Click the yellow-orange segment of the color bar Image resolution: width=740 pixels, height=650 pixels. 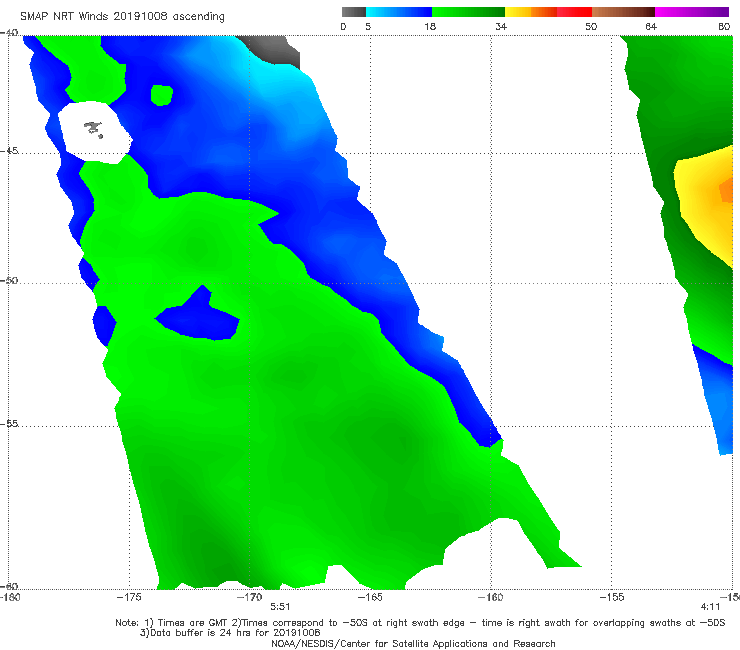[531, 12]
